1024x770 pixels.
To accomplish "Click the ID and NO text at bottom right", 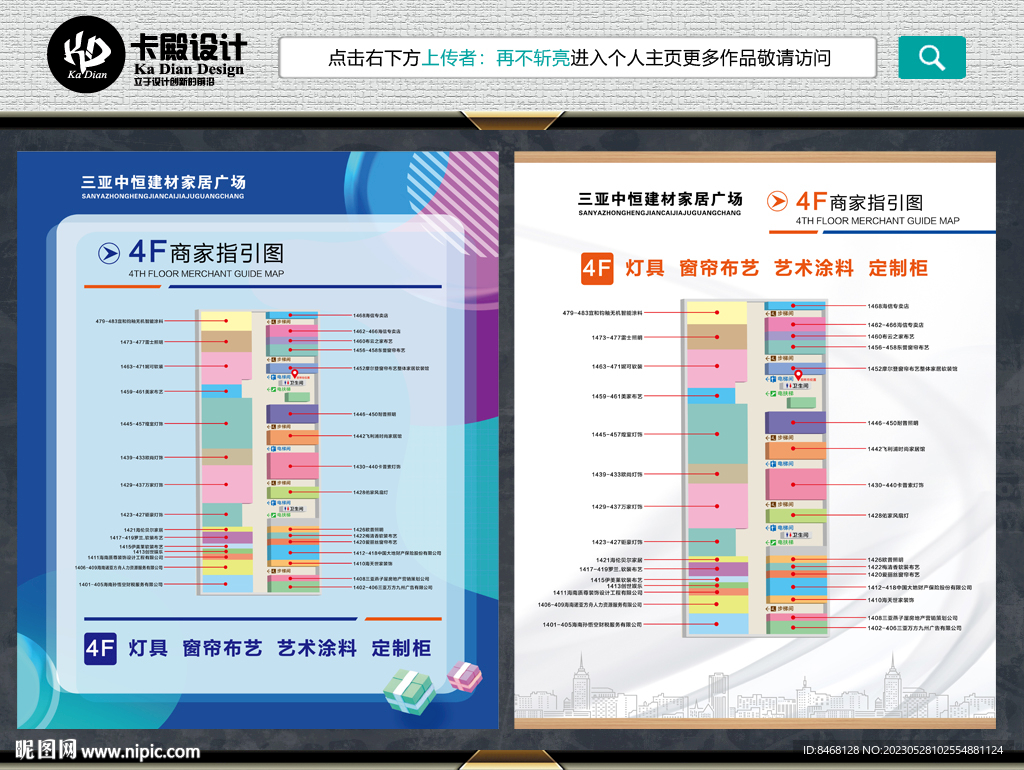I will tap(903, 750).
